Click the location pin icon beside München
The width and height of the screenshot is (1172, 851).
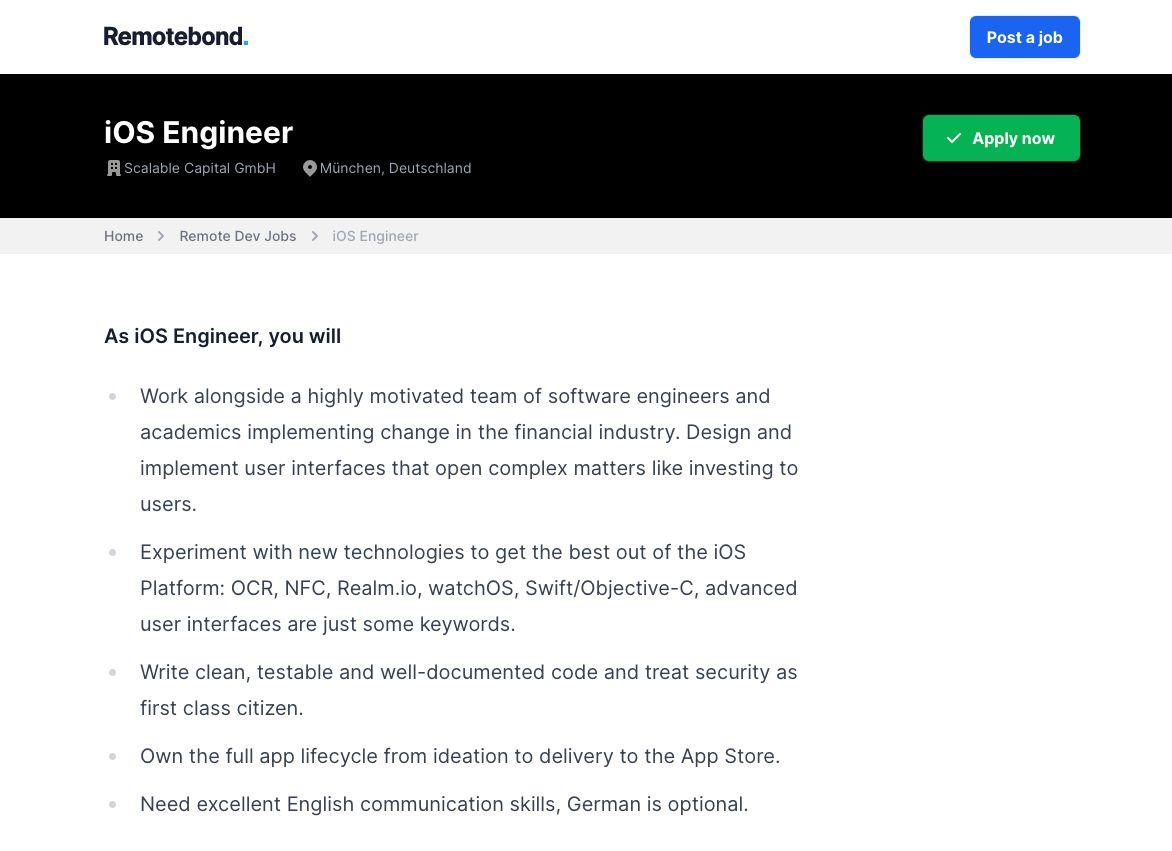(309, 168)
